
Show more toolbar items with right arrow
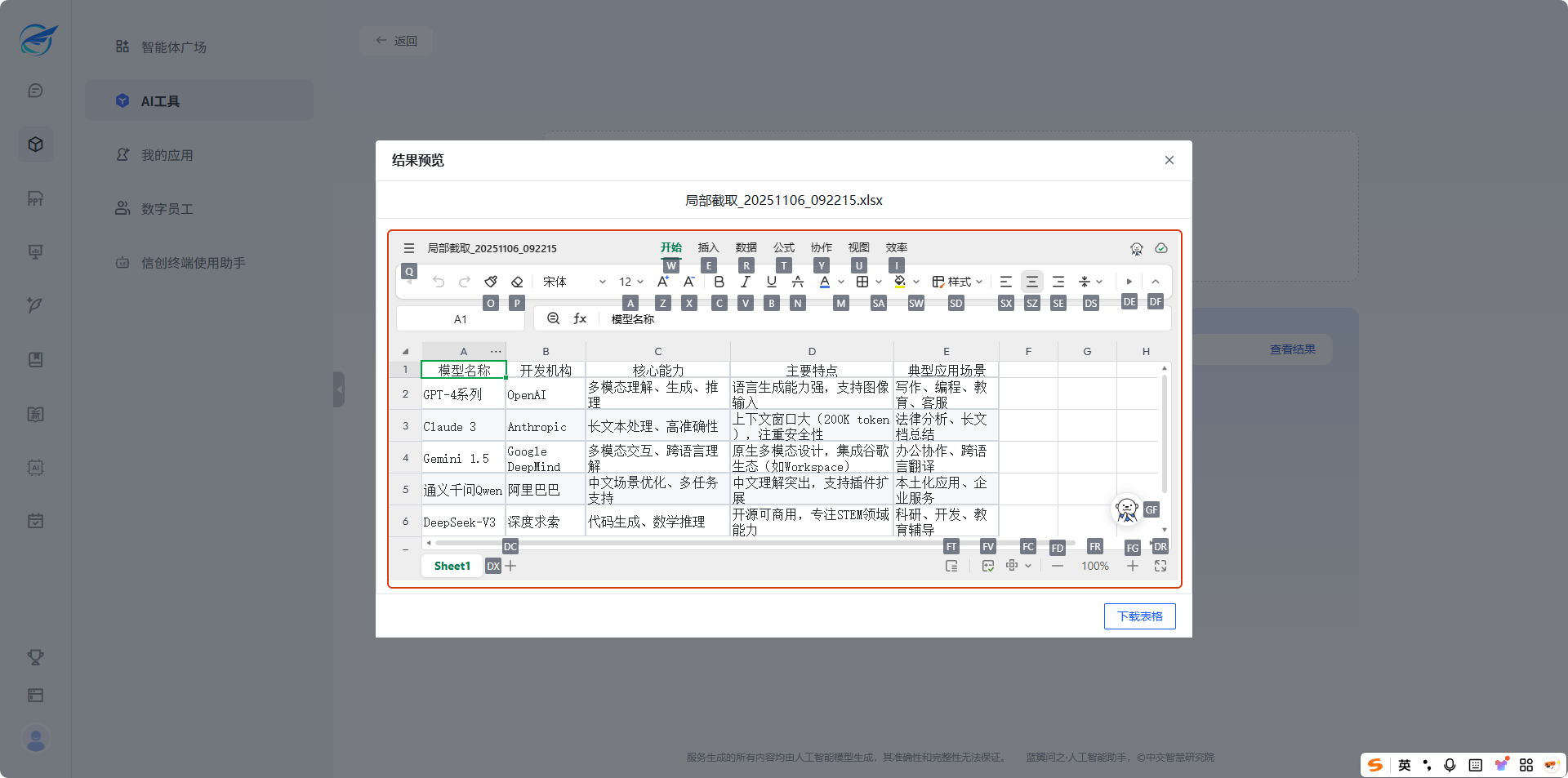pos(1129,282)
